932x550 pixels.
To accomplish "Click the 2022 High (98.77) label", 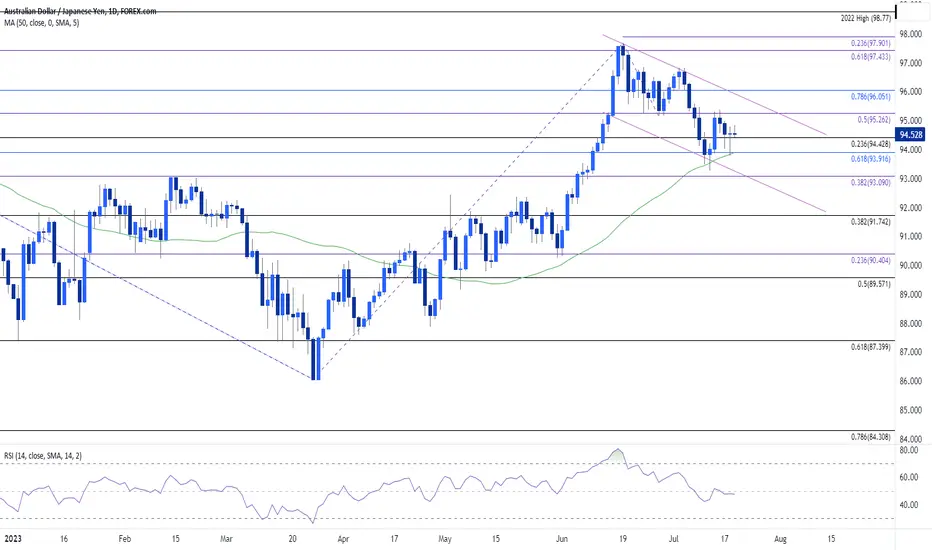I will click(x=865, y=18).
